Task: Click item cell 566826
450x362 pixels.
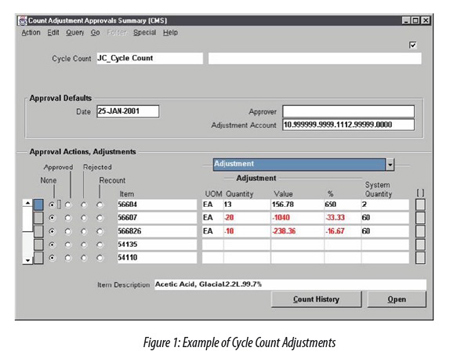Action: click(x=157, y=231)
